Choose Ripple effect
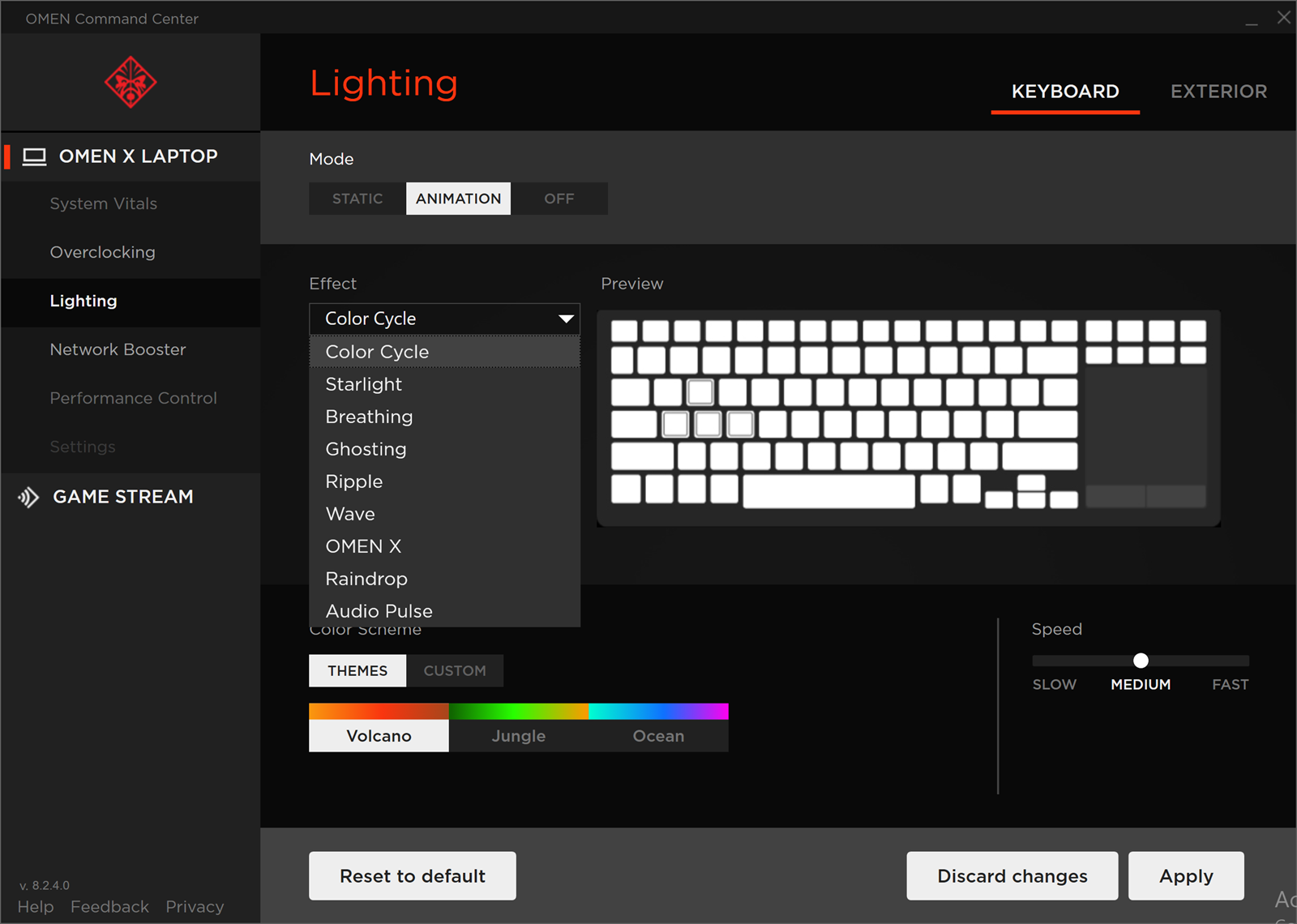Screen dimensions: 1297x924 (445, 481)
